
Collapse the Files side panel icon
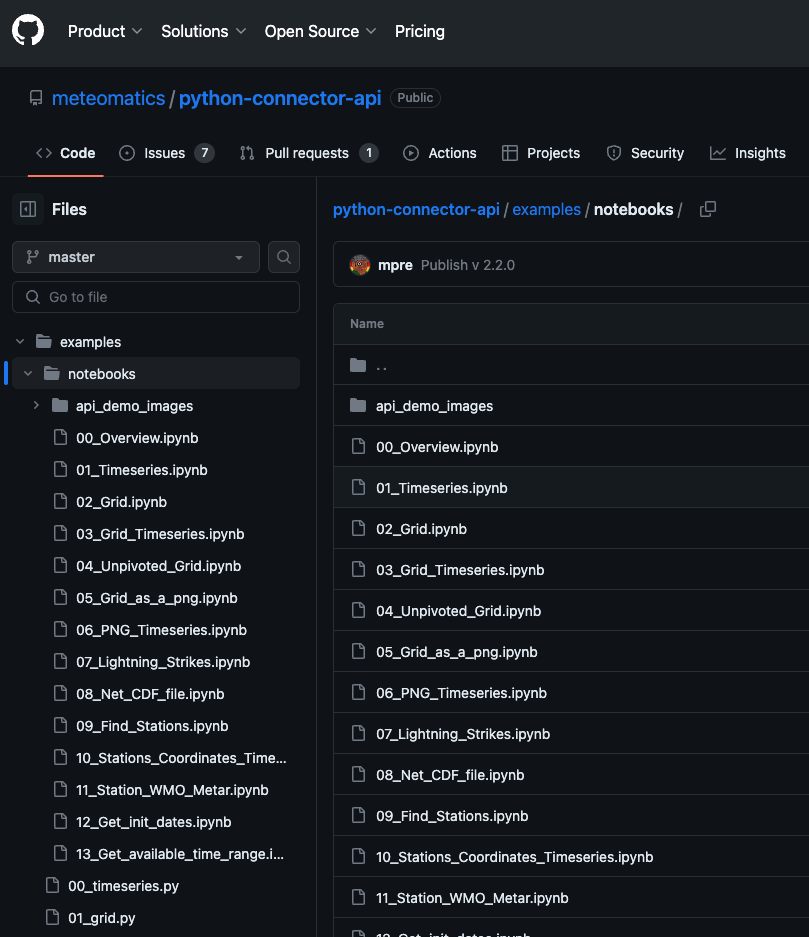pos(28,209)
